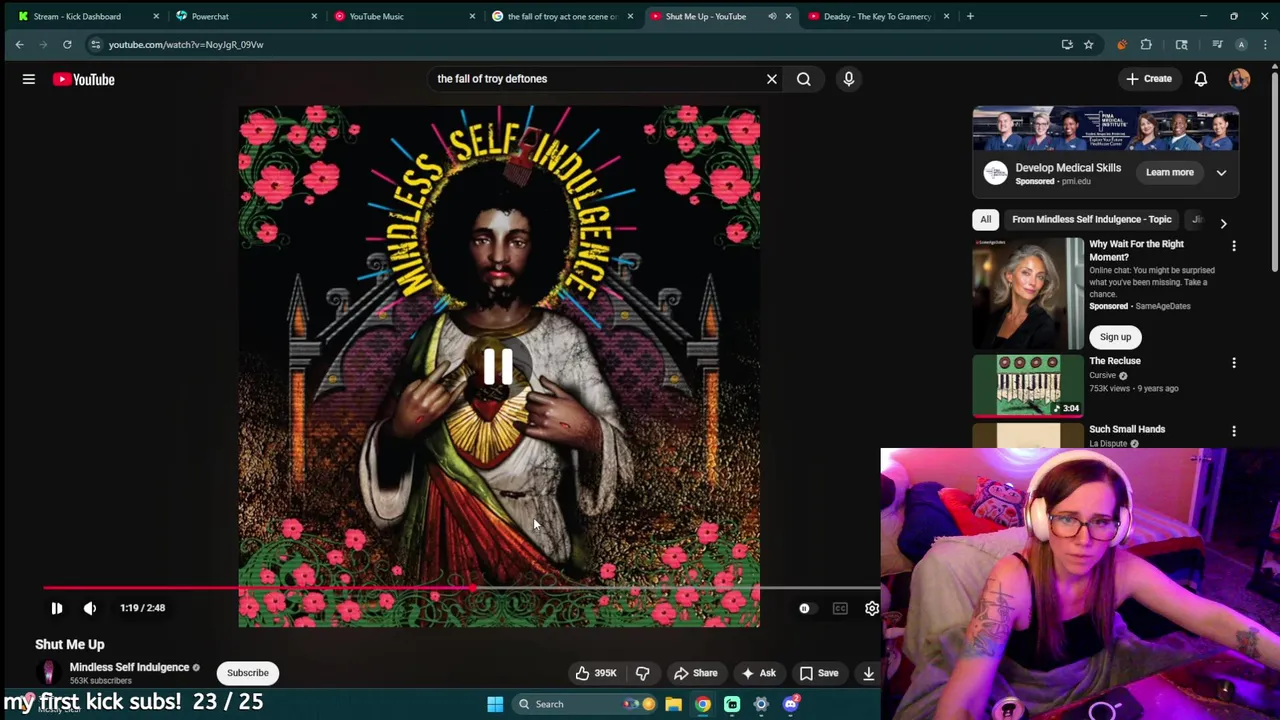1280x720 pixels.
Task: Show more filter chips with right arrow
Action: point(1223,223)
